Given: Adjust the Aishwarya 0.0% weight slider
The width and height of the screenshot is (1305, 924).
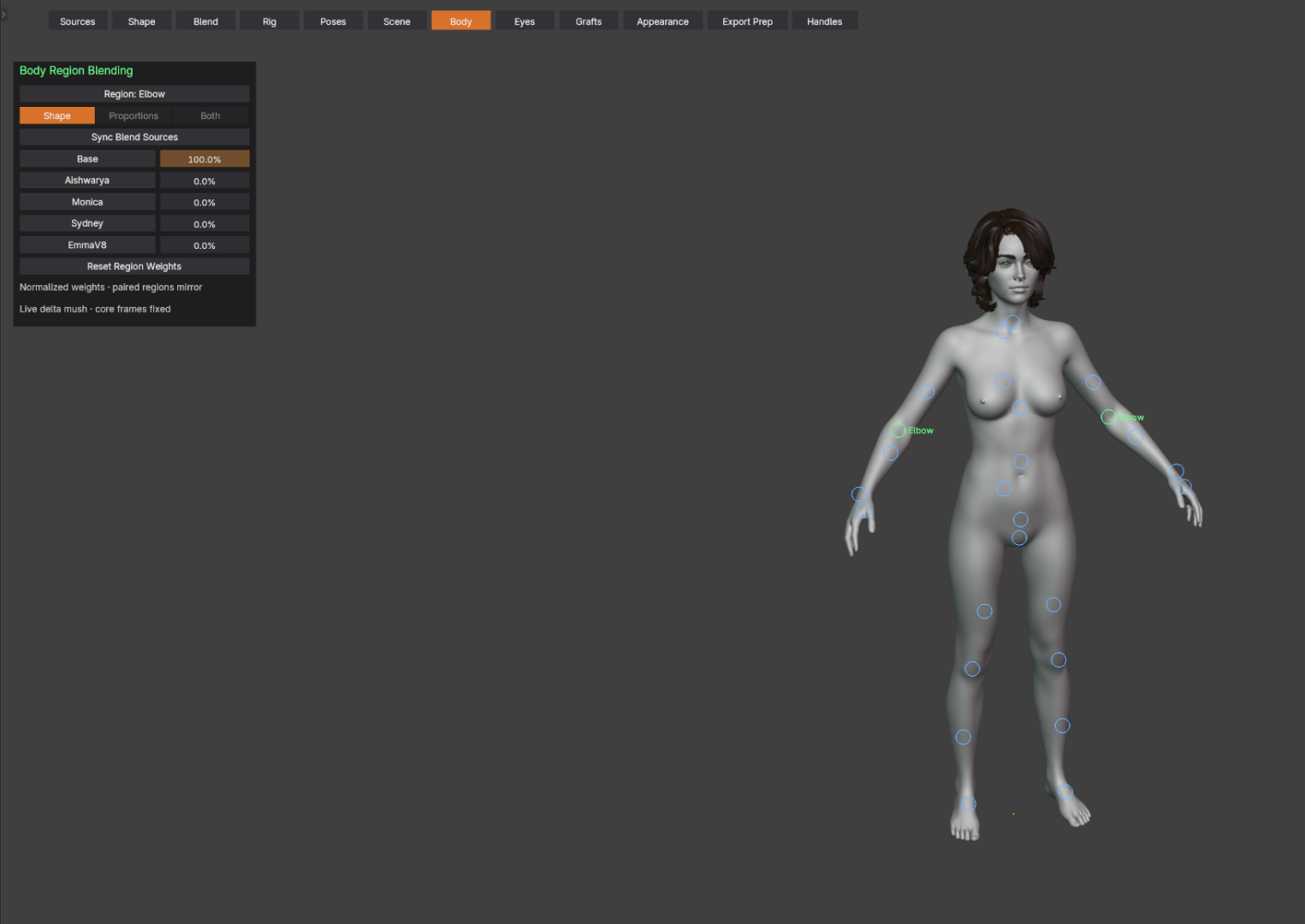Looking at the screenshot, I should click(x=205, y=181).
